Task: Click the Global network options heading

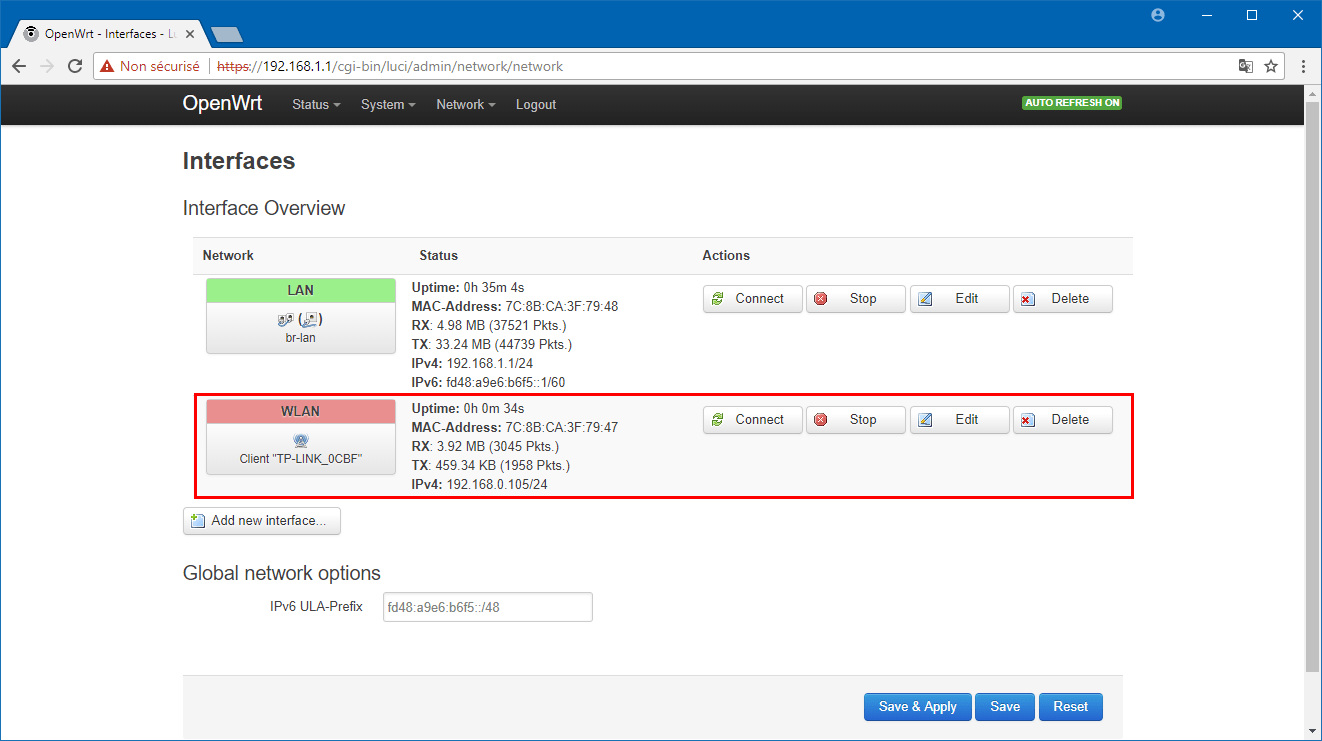Action: point(282,573)
